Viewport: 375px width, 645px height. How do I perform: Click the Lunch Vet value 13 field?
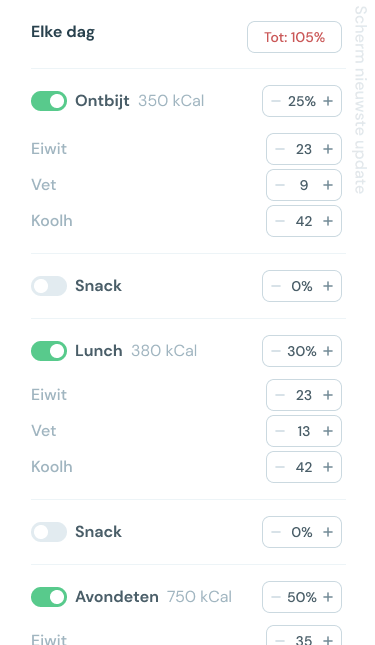coord(304,431)
